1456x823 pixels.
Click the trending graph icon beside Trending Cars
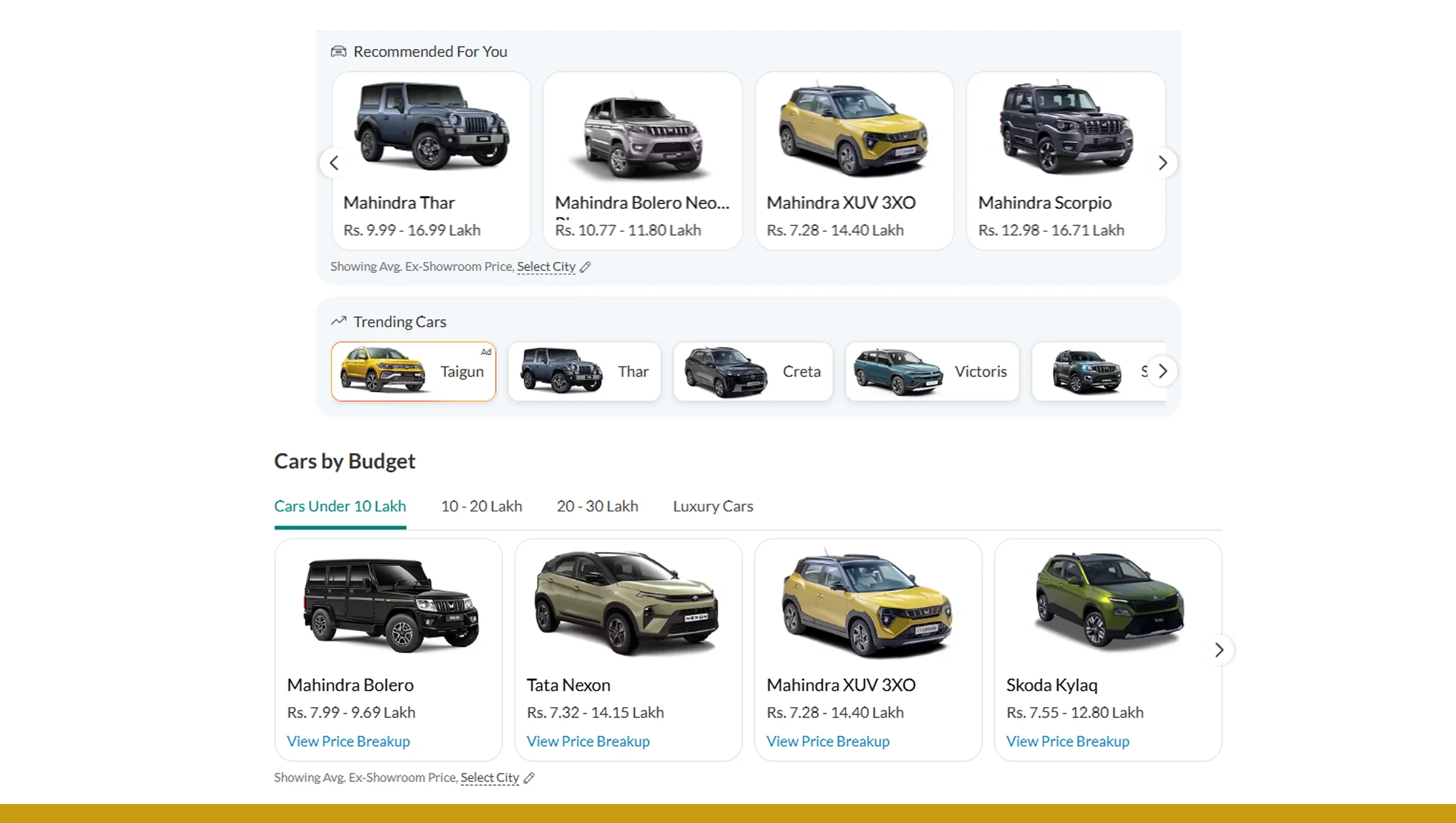(x=338, y=321)
